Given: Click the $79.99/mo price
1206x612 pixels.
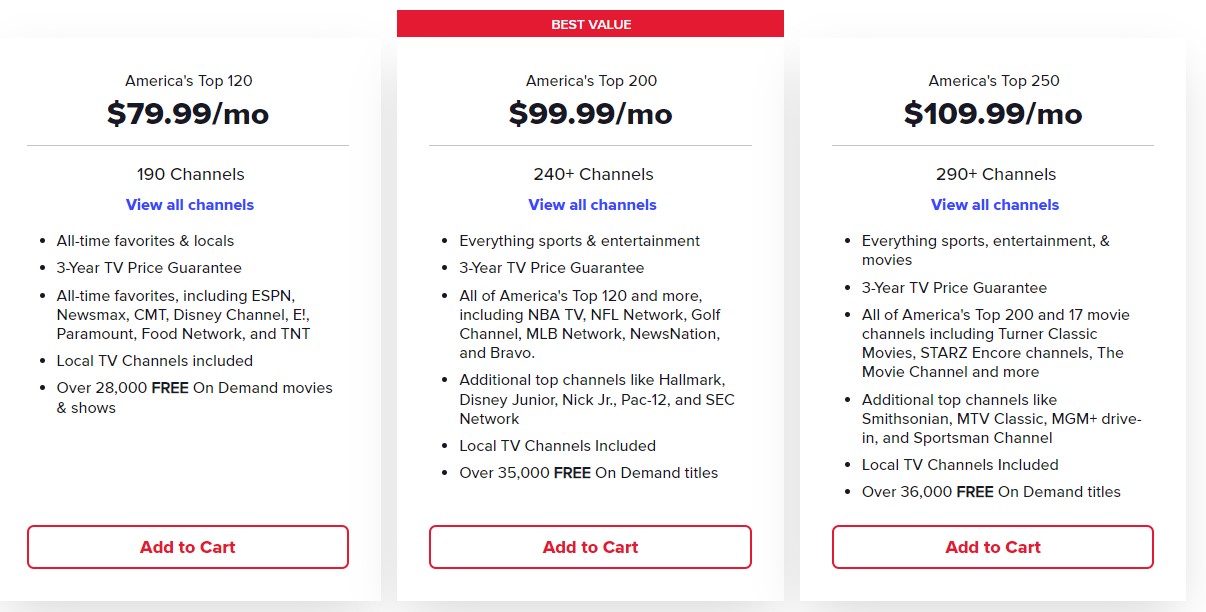Looking at the screenshot, I should 188,114.
